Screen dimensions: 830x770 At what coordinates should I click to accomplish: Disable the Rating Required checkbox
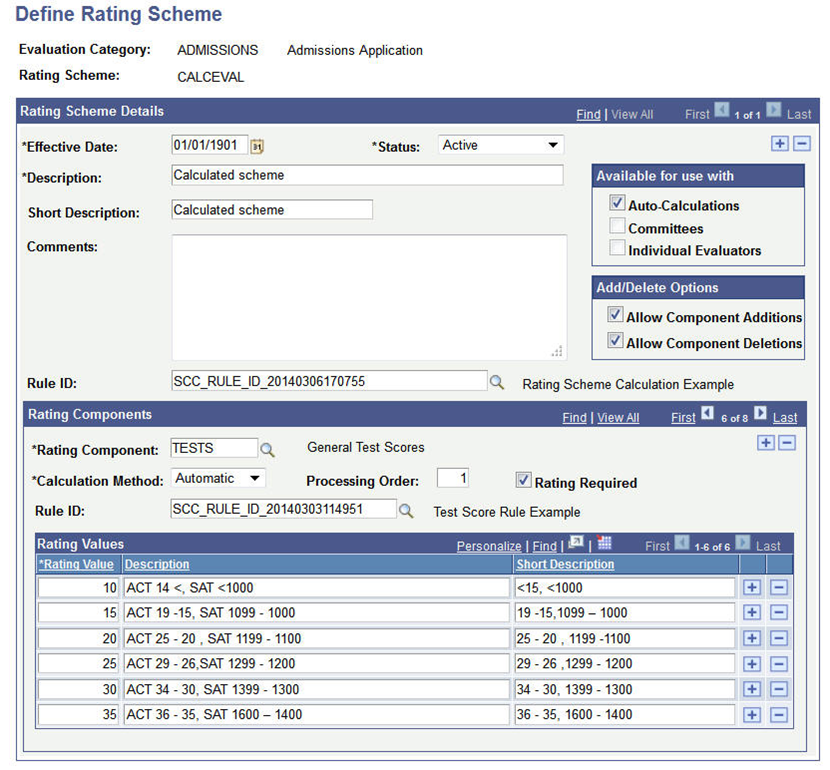click(524, 480)
